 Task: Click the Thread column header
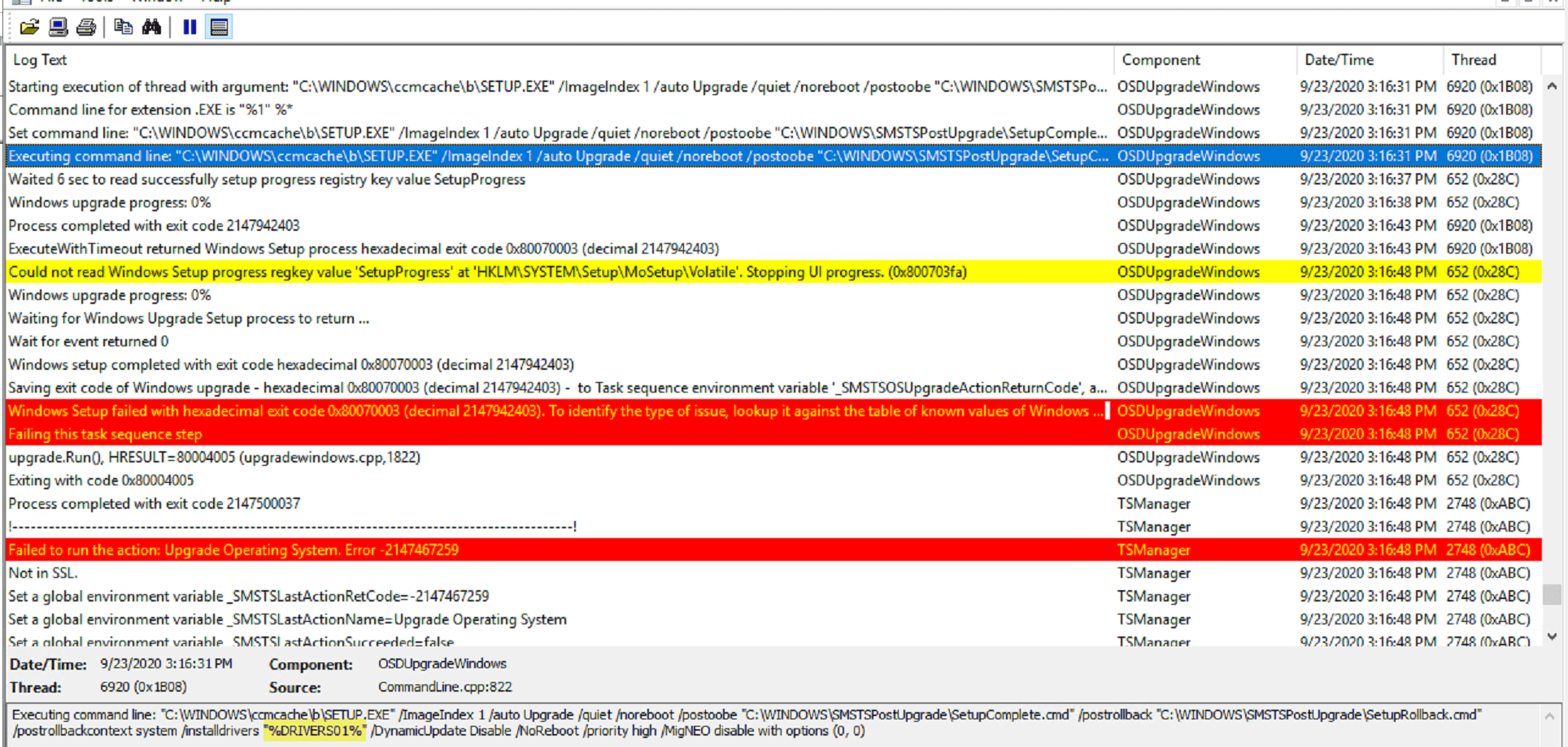[1473, 60]
